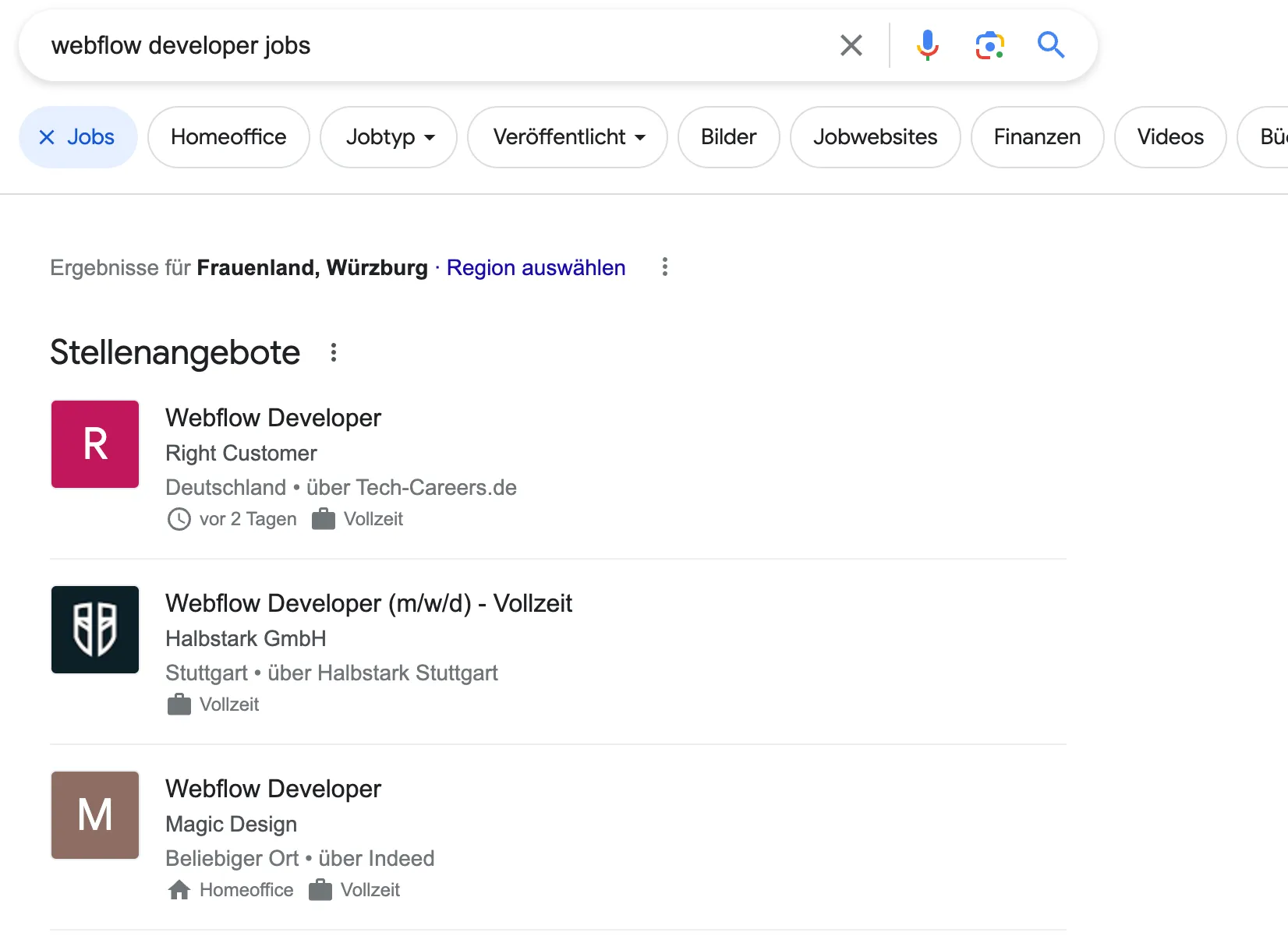Switch to the Jobwebsites filter
The width and height of the screenshot is (1288, 943).
876,137
